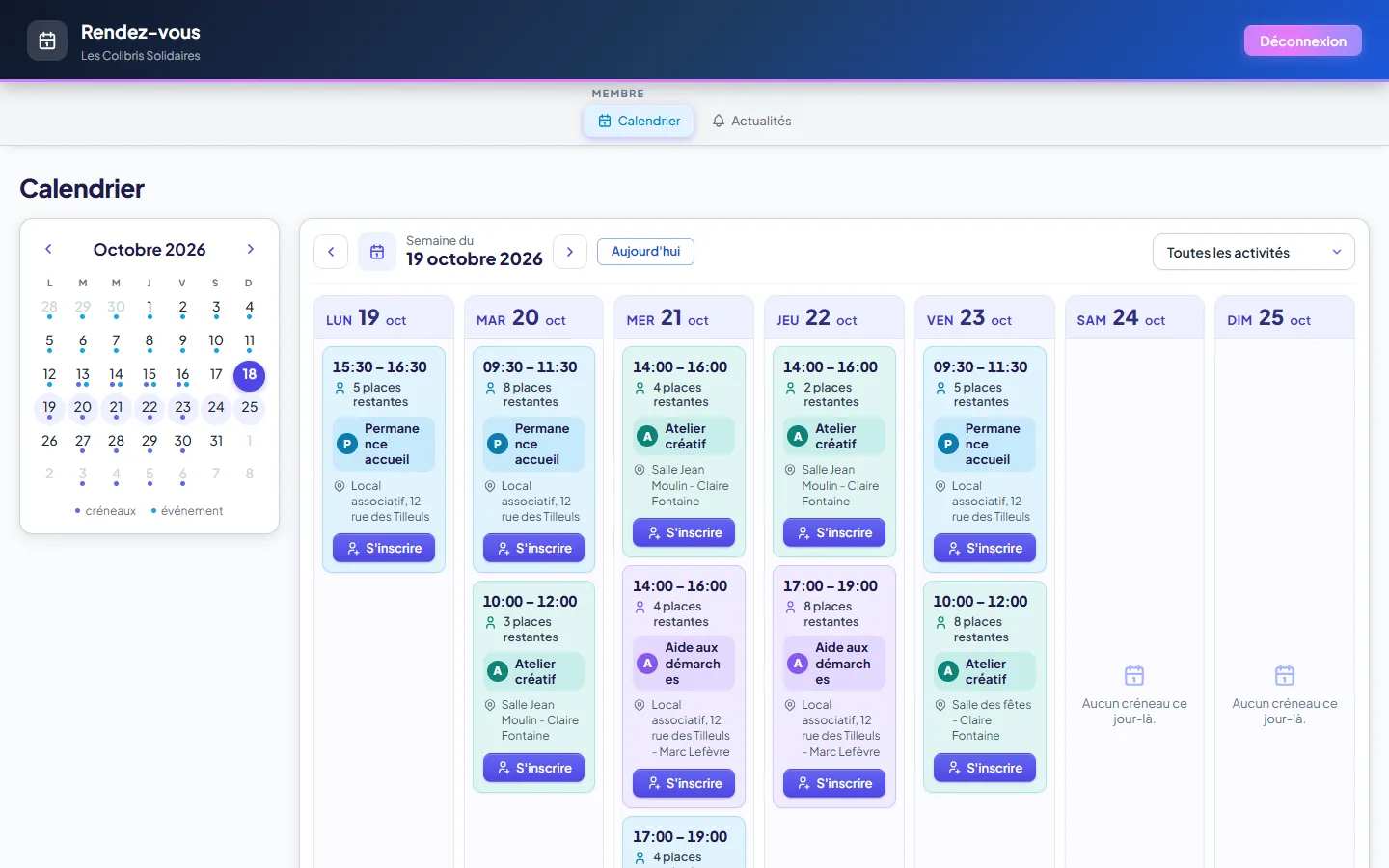Sign up for Wednesday's Atelier créatif slot

[x=684, y=532]
